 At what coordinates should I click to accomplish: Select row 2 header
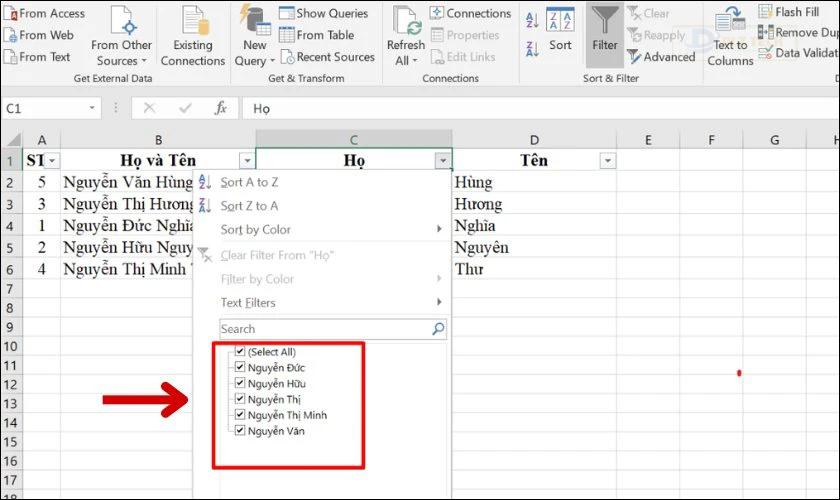[11, 183]
